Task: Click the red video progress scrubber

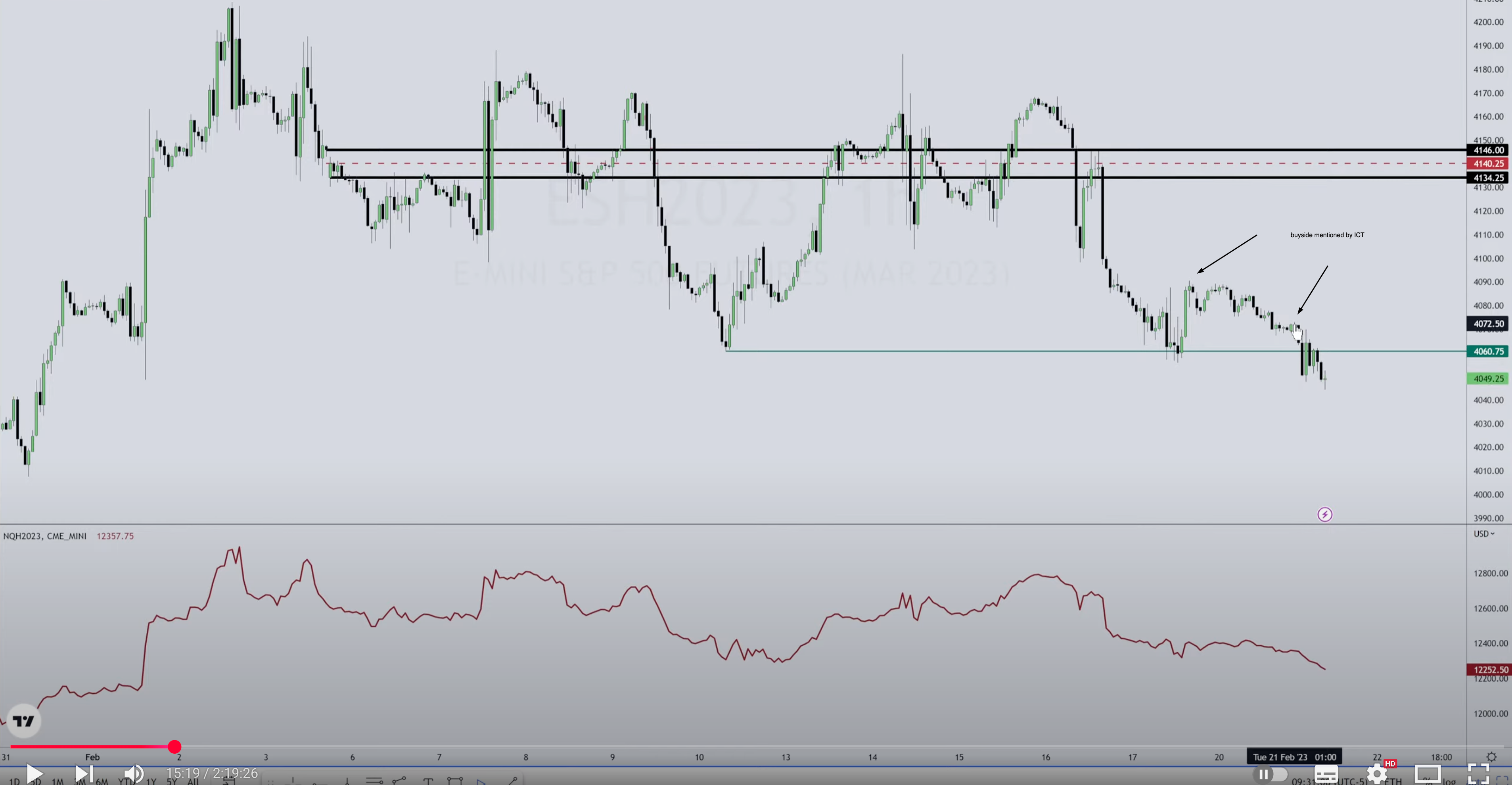Action: point(174,747)
